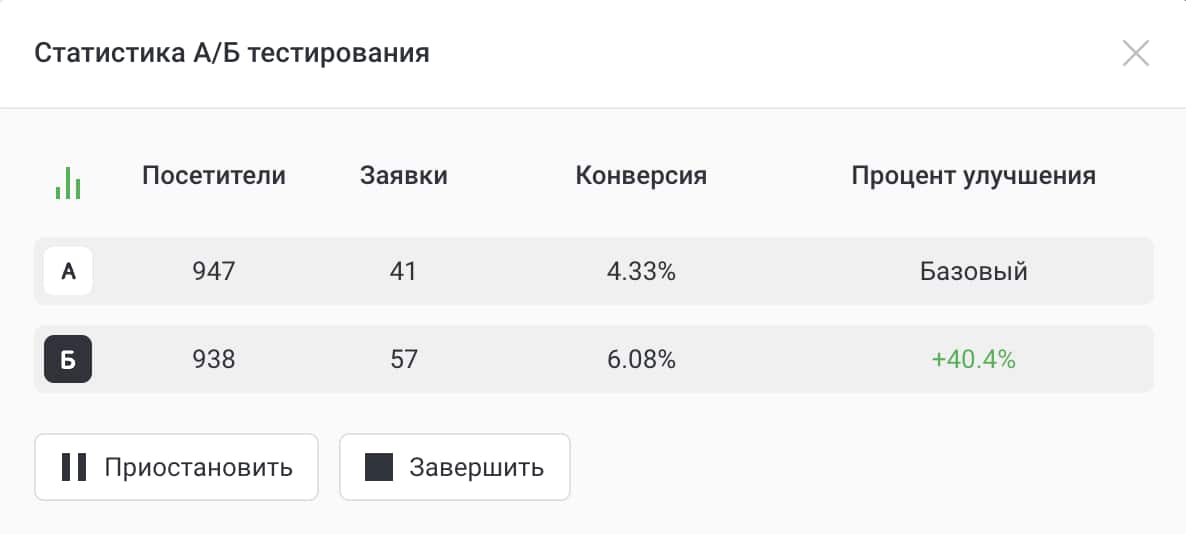Close the A/Б statistics dialog
This screenshot has width=1186, height=534.
click(x=1135, y=53)
